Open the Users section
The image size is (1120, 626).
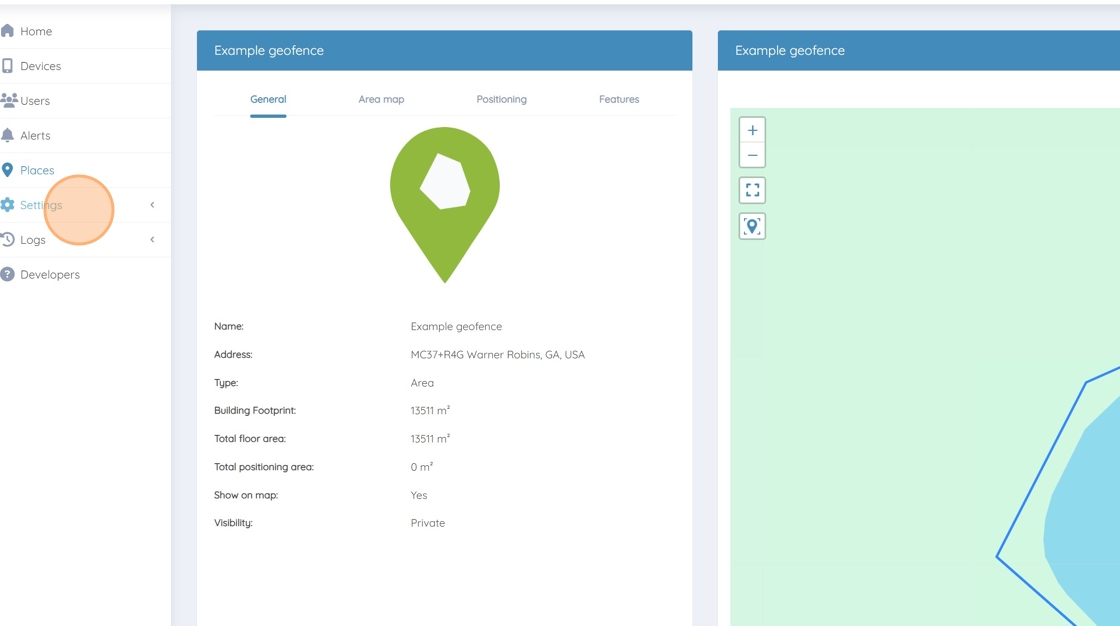click(35, 101)
